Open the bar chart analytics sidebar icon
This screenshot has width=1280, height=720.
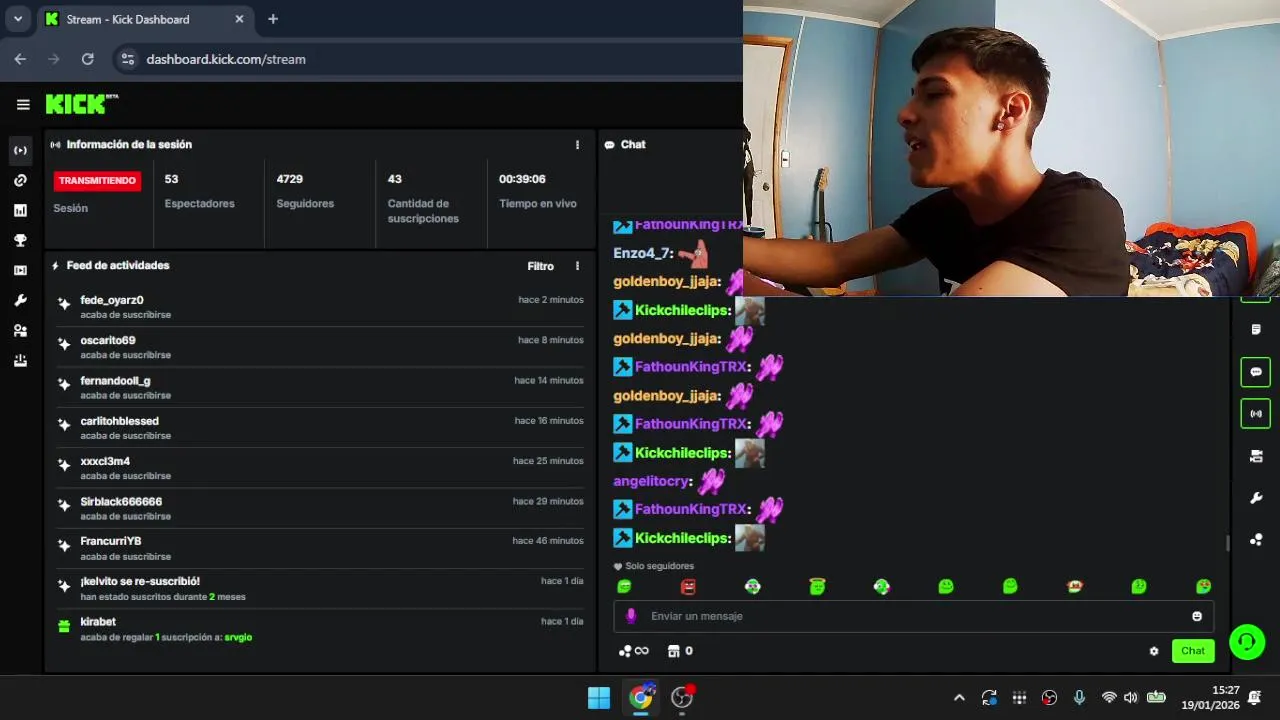pos(20,210)
